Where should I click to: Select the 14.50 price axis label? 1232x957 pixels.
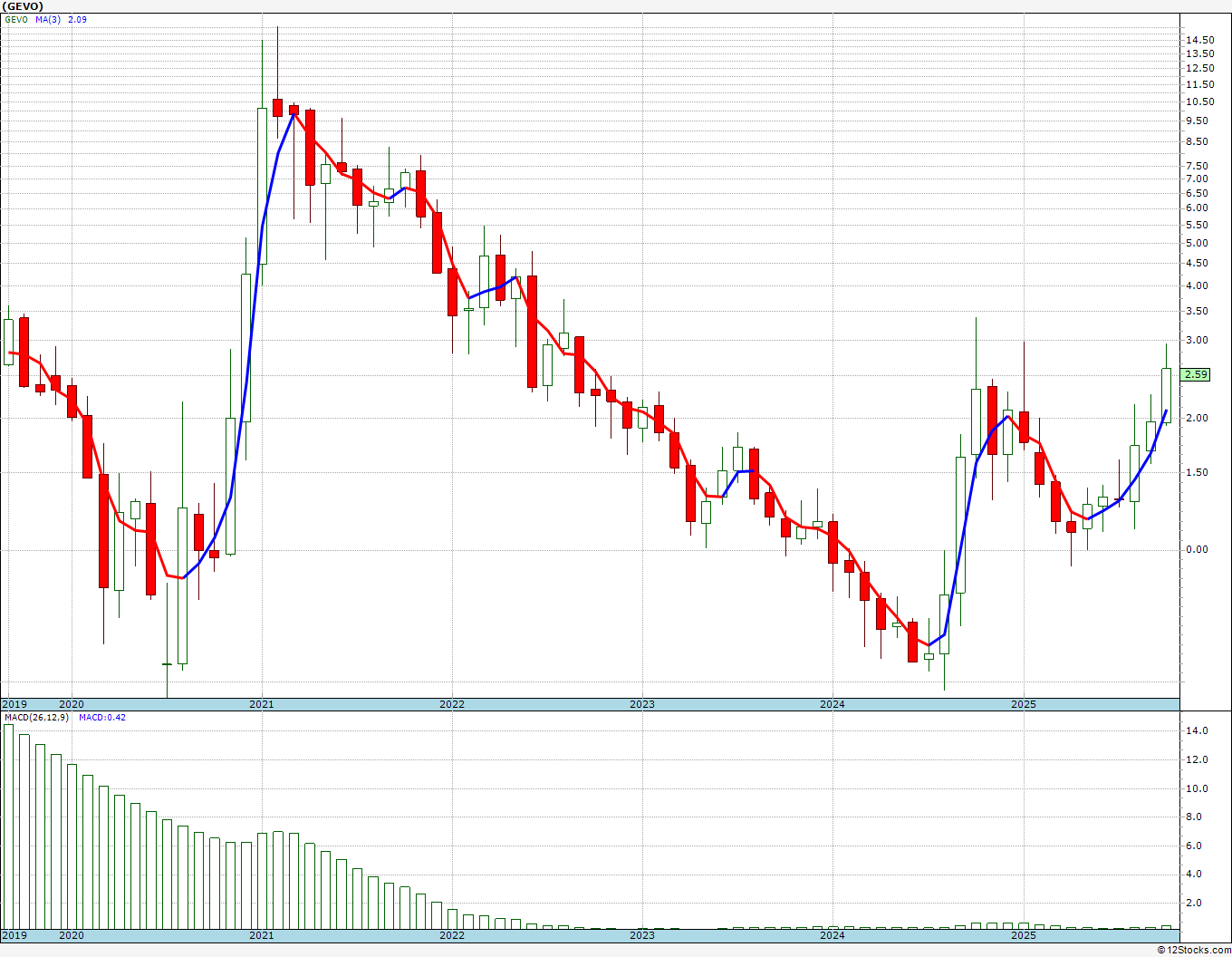pyautogui.click(x=1199, y=40)
